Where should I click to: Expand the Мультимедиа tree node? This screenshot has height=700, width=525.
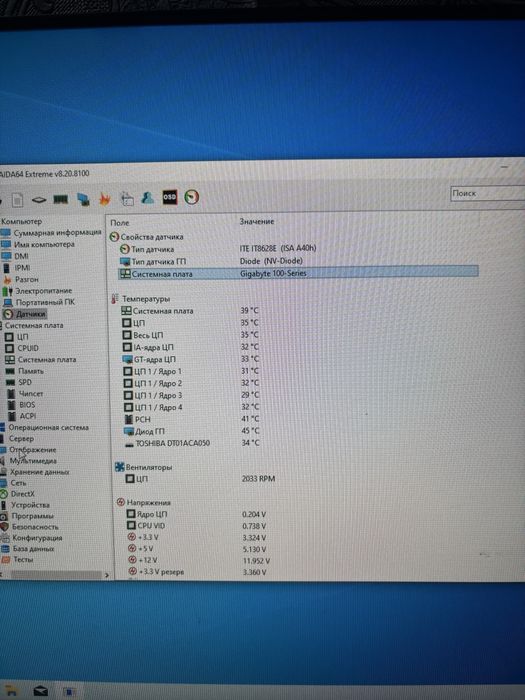pyautogui.click(x=33, y=461)
